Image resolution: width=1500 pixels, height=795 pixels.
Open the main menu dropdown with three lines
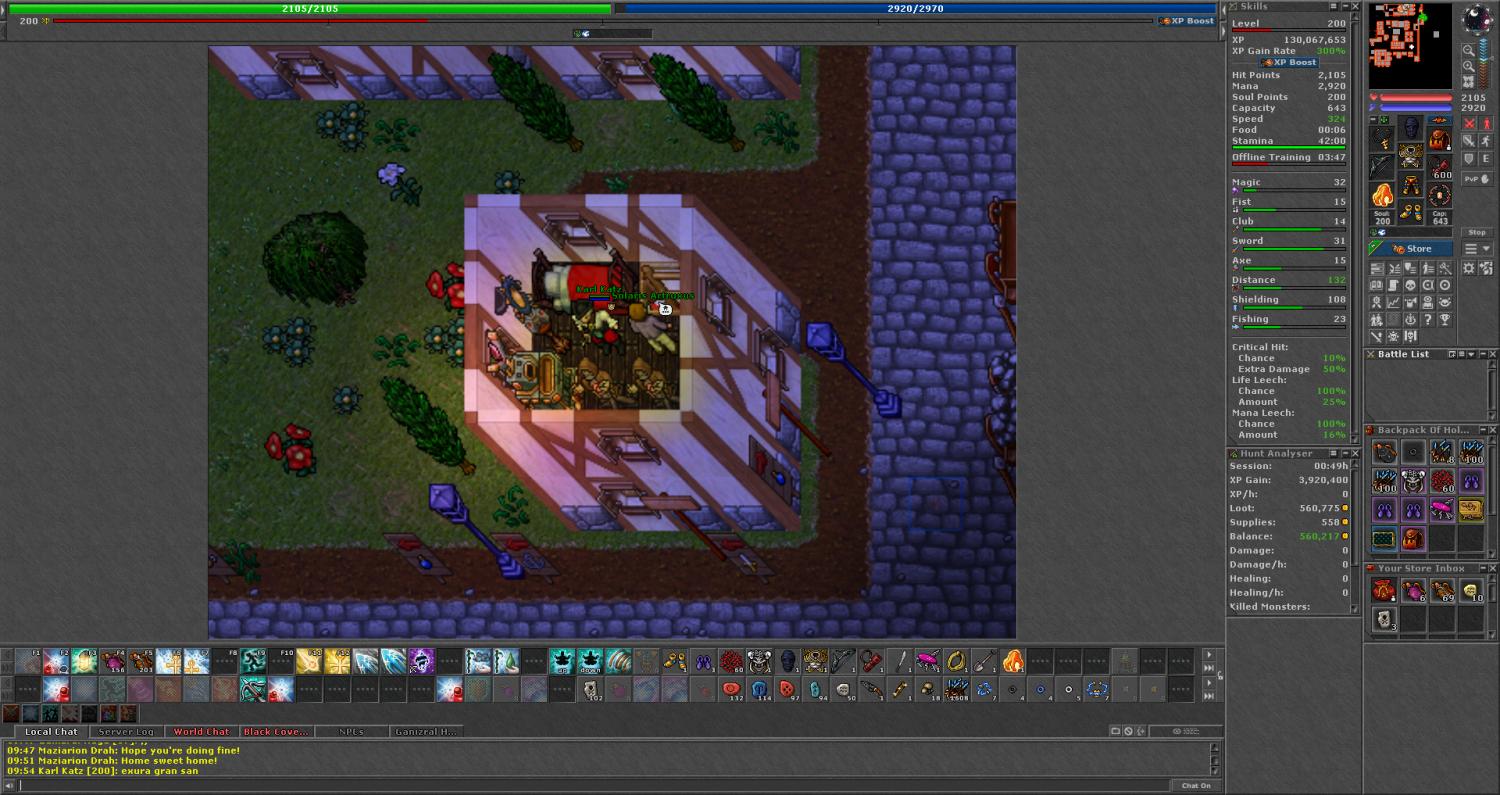tap(1478, 248)
